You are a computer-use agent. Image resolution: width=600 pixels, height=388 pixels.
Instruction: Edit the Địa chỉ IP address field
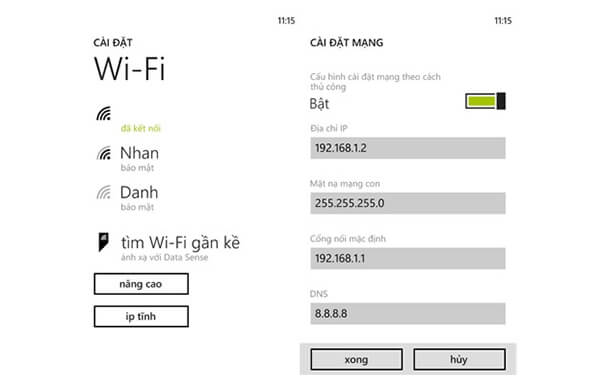408,148
